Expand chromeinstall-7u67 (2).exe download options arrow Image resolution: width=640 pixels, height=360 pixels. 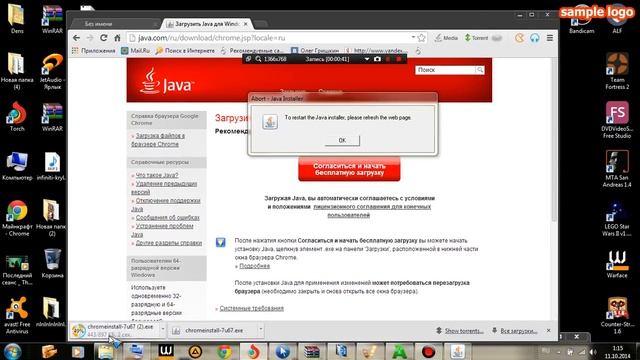(163, 329)
